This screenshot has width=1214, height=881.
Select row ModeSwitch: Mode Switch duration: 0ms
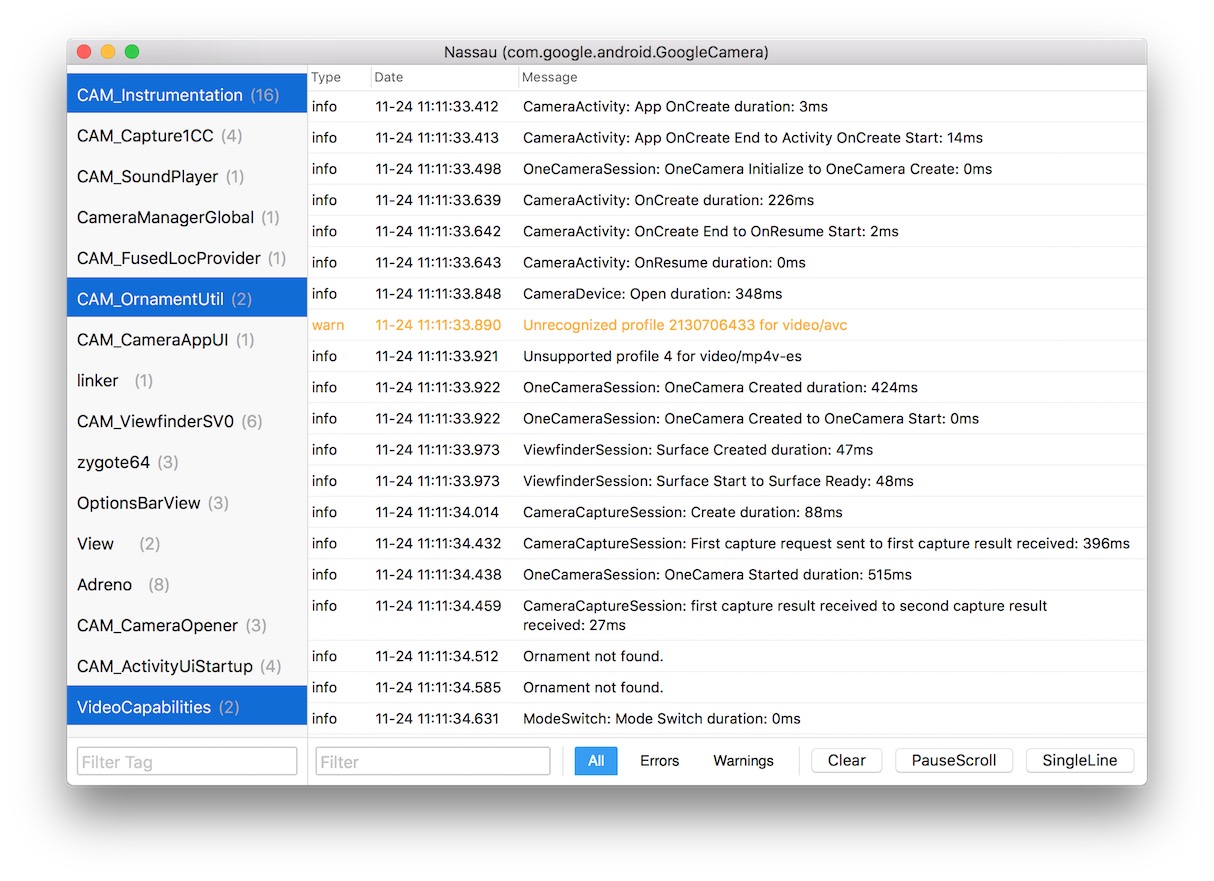(727, 719)
